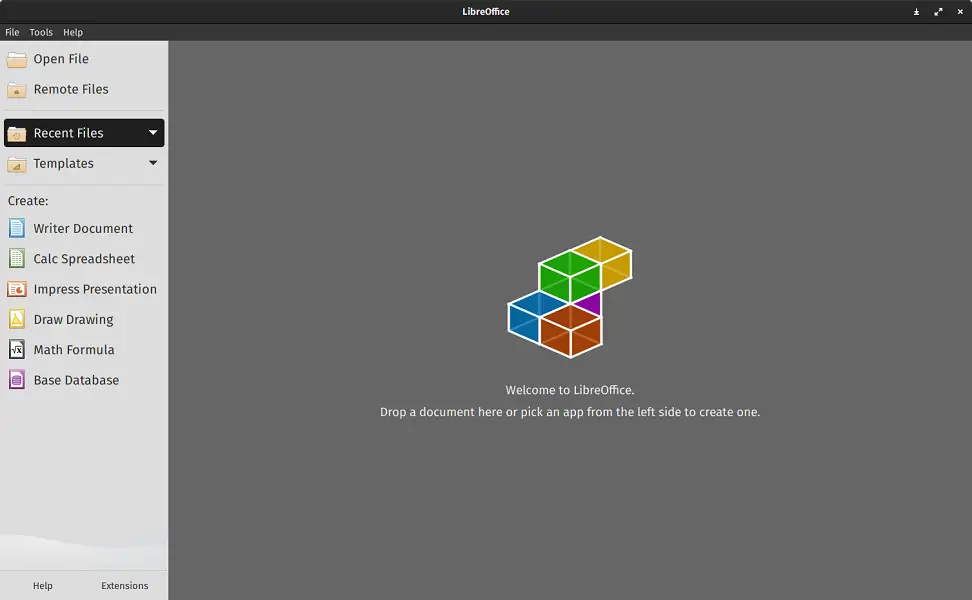
Task: Expand the Recent Files dropdown arrow
Action: click(152, 133)
